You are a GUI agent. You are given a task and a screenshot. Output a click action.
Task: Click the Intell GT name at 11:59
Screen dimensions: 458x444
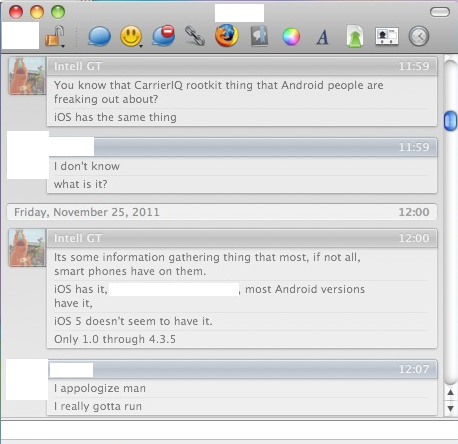tap(78, 66)
